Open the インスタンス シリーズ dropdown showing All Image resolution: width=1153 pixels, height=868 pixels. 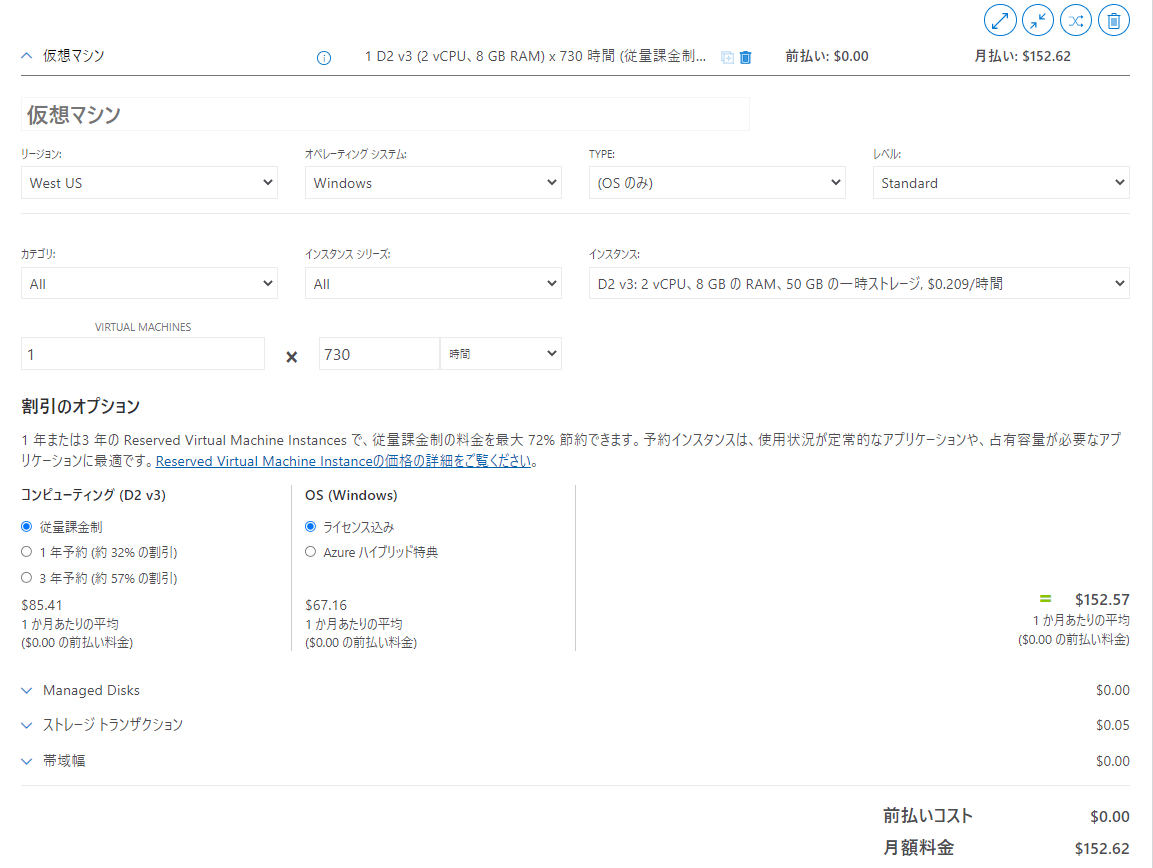click(433, 283)
